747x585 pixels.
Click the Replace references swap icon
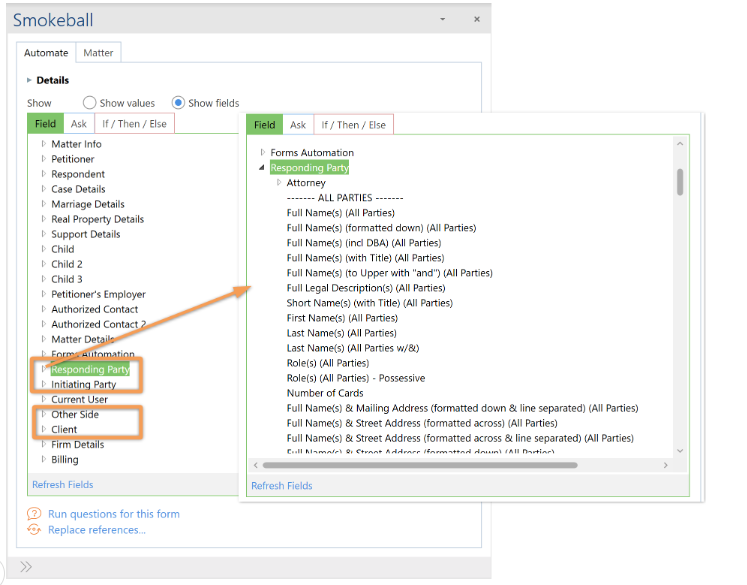[34, 529]
